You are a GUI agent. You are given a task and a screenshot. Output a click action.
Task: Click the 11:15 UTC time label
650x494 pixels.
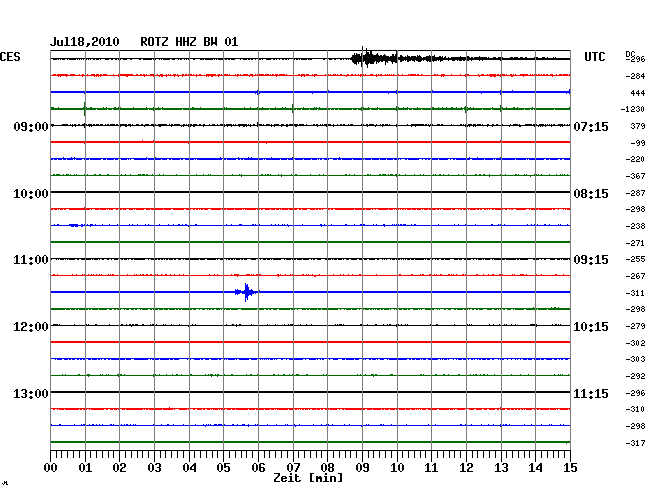tap(591, 393)
